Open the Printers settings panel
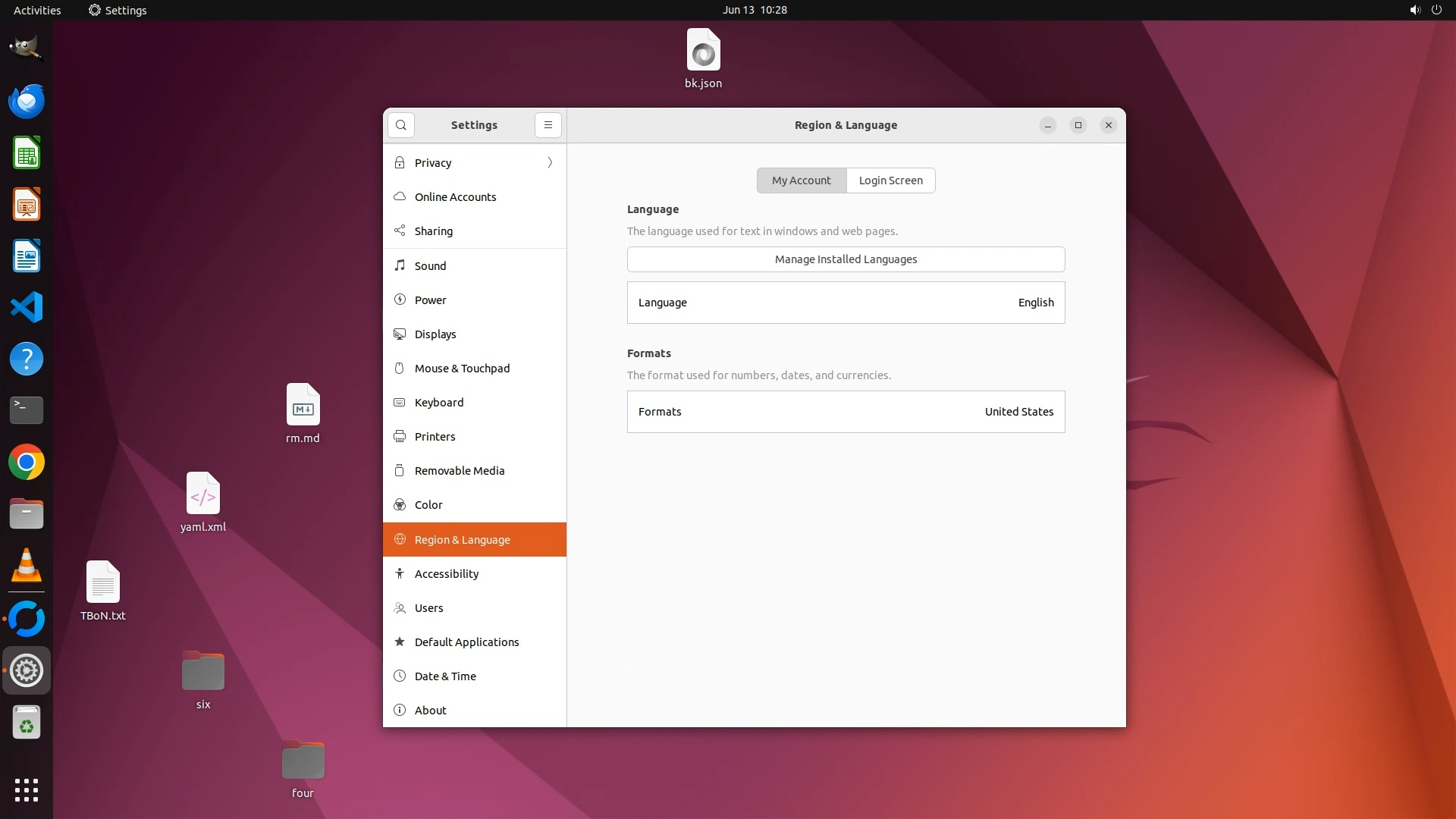Viewport: 1456px width, 819px height. coord(435,437)
